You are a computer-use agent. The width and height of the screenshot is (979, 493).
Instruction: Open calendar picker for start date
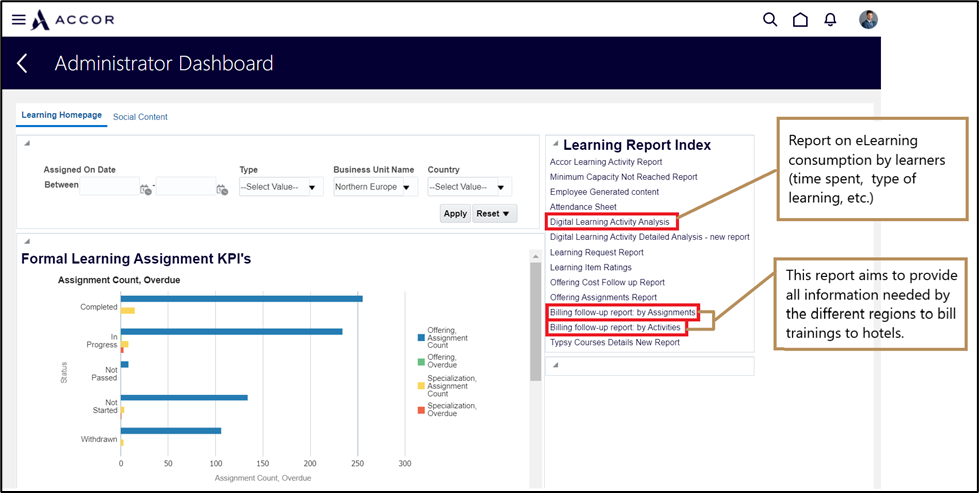click(146, 190)
